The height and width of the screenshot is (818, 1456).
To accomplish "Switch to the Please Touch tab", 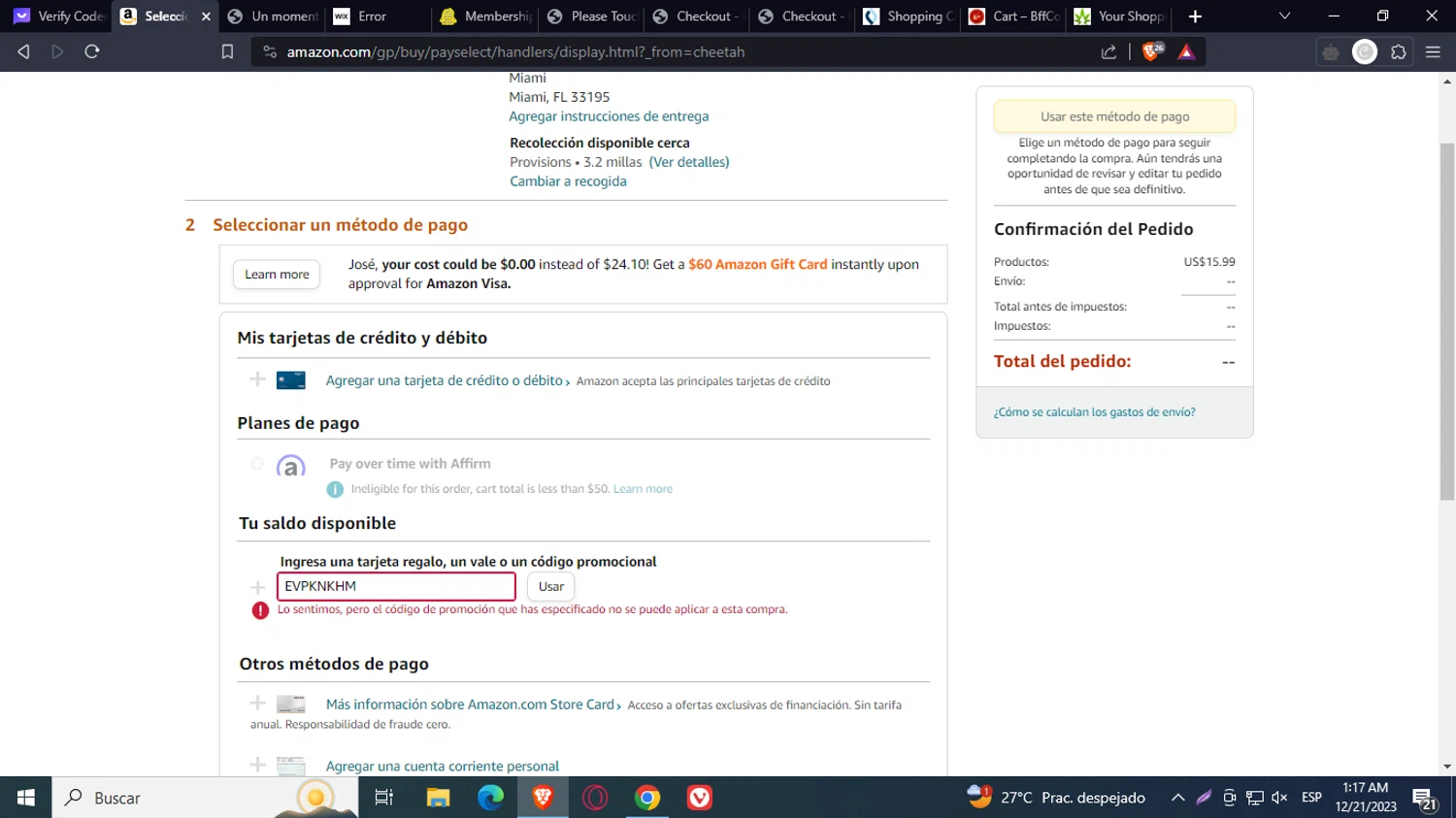I will pyautogui.click(x=591, y=16).
